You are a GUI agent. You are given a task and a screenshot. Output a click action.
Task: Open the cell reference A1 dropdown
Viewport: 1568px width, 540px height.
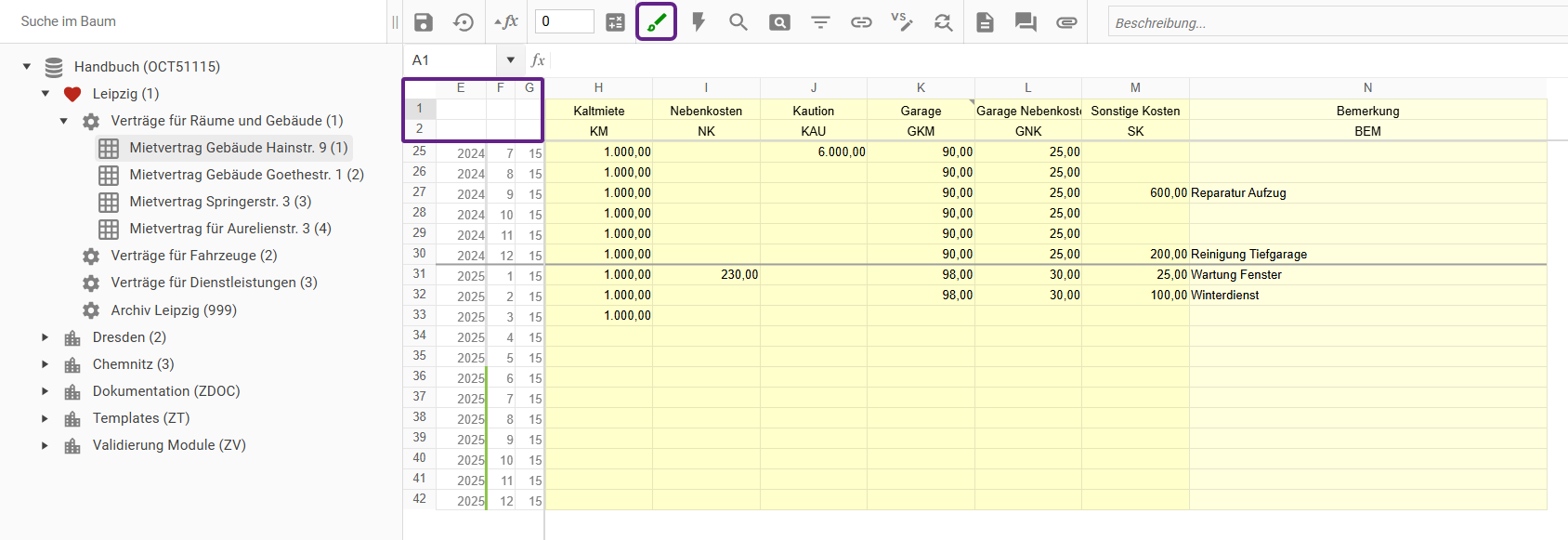tap(510, 60)
